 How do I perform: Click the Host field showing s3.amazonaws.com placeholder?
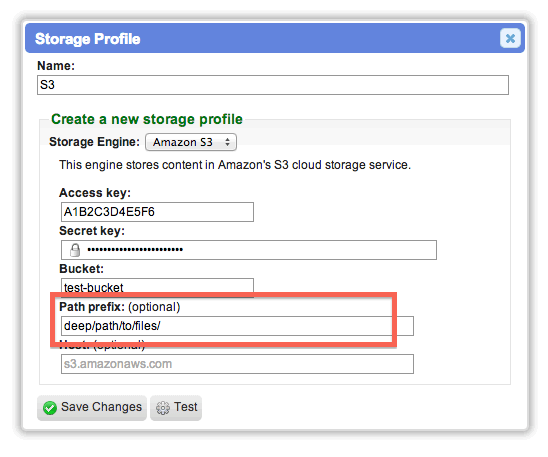point(237,364)
